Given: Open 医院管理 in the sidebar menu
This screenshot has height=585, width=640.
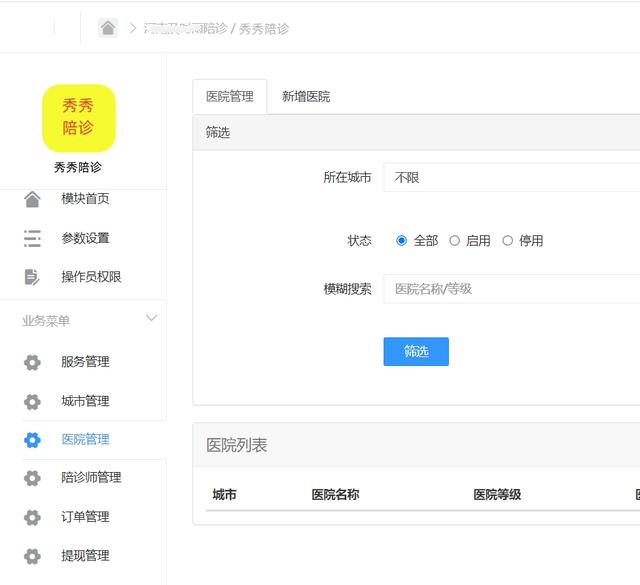Looking at the screenshot, I should pyautogui.click(x=85, y=439).
